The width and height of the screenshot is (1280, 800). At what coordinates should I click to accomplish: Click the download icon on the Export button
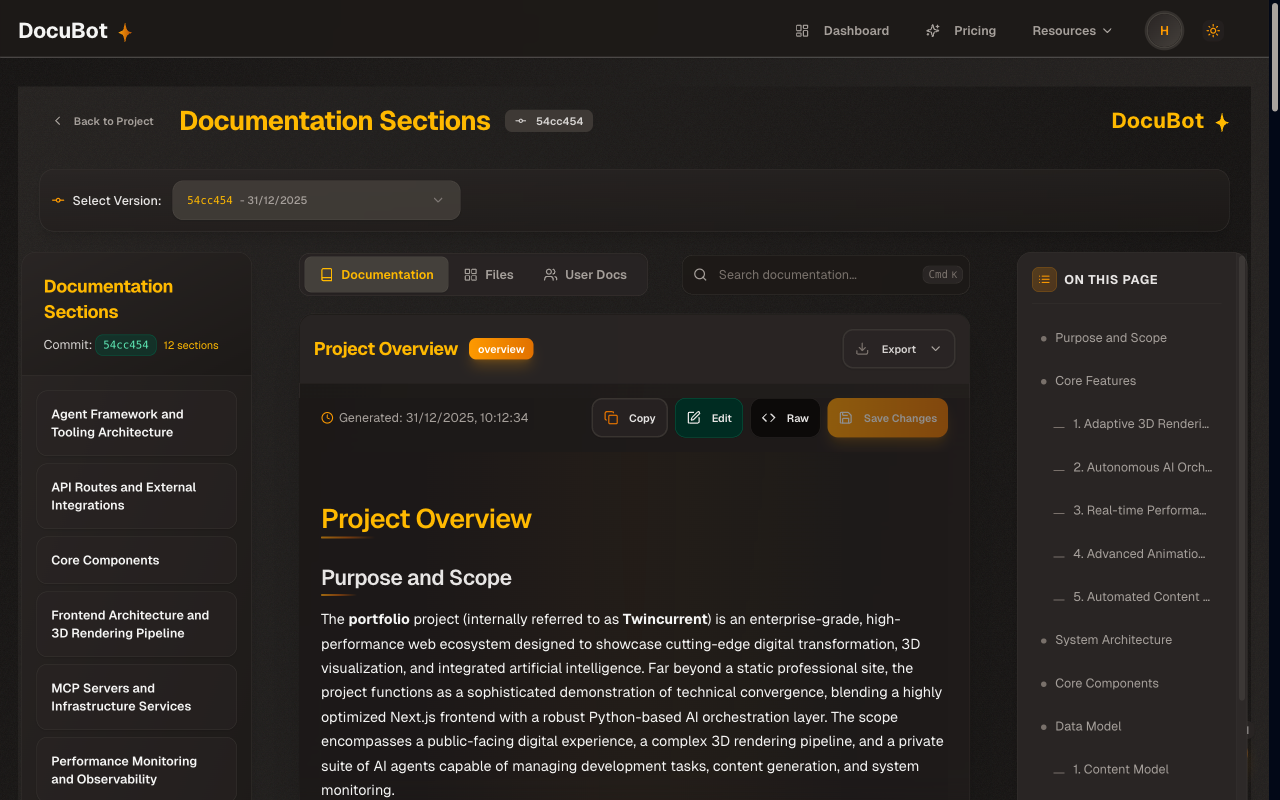[861, 349]
